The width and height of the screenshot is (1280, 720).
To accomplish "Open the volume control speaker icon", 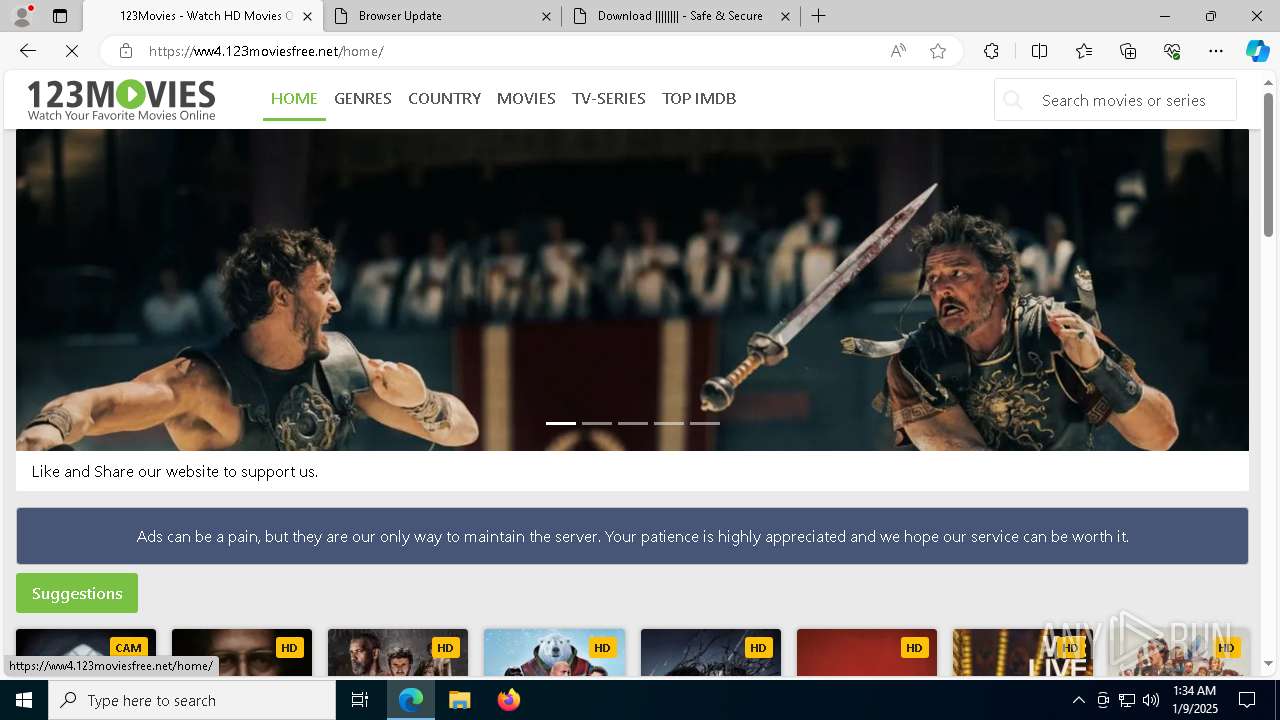I will point(1151,700).
